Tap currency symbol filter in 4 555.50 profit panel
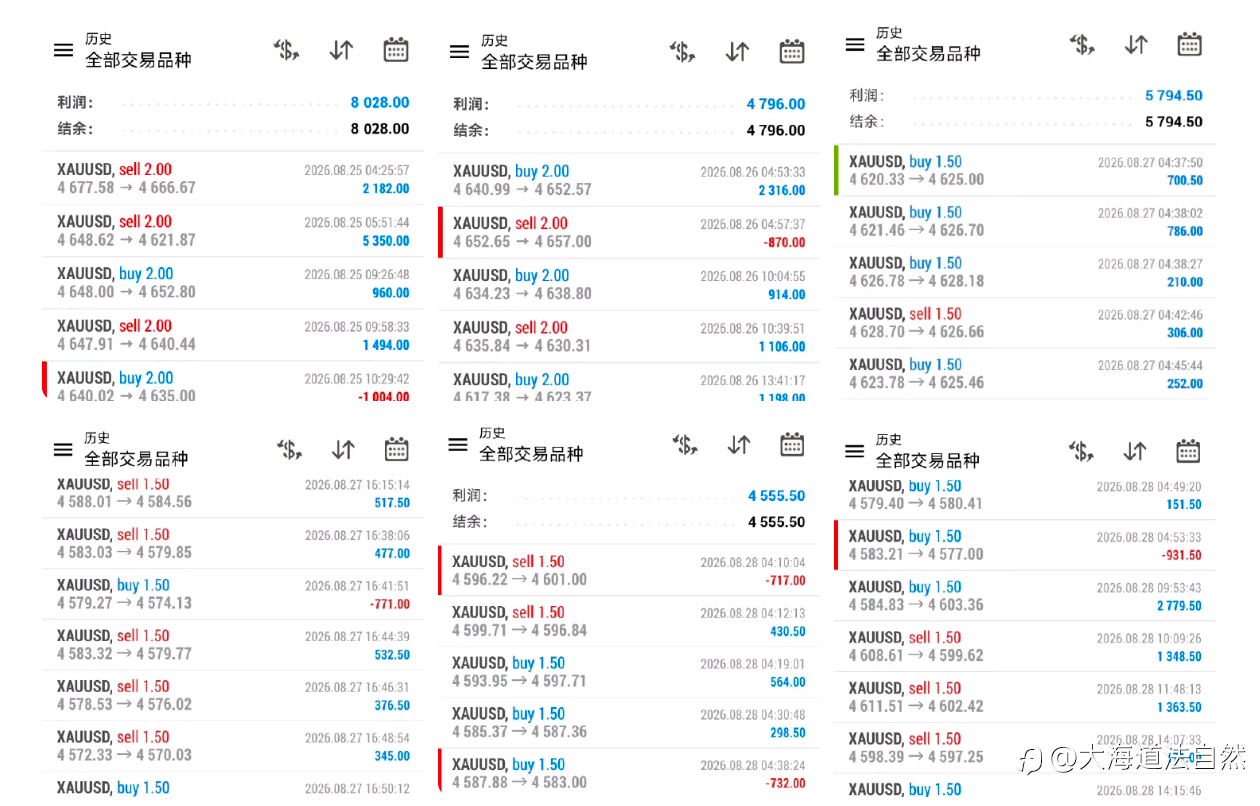1260x806 pixels. (x=684, y=445)
